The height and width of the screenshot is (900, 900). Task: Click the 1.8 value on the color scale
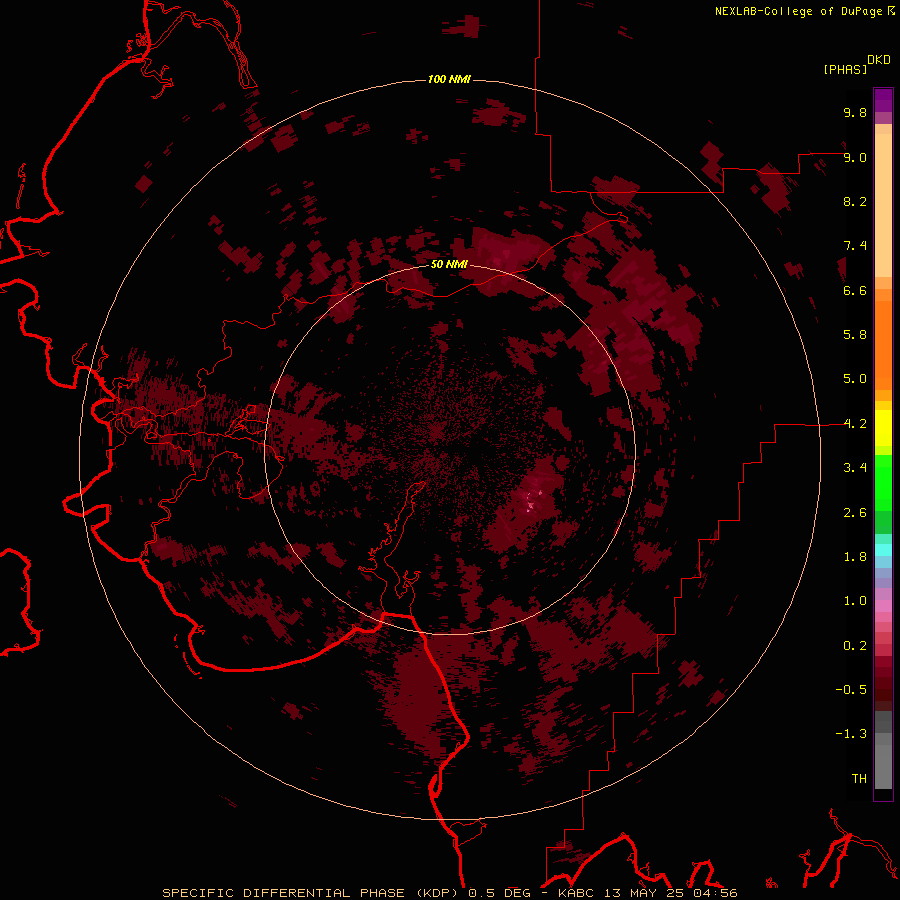coord(855,557)
